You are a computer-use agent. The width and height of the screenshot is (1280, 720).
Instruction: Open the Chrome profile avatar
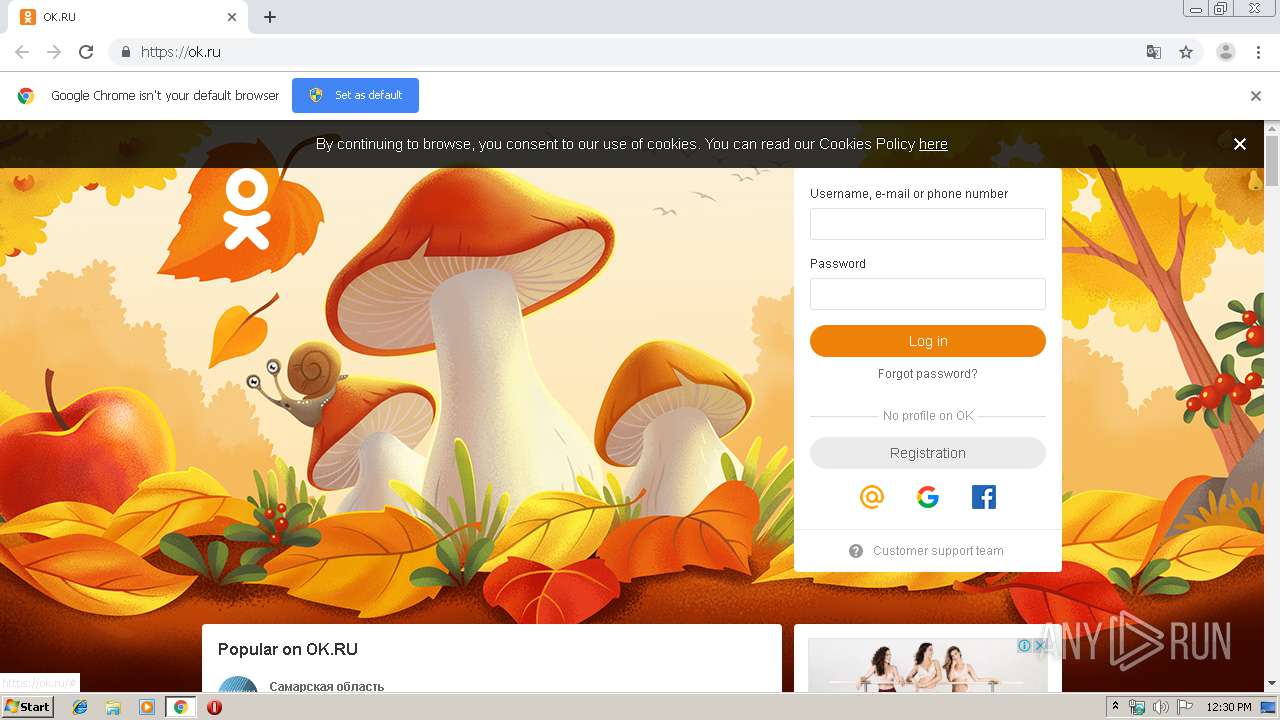[1226, 52]
